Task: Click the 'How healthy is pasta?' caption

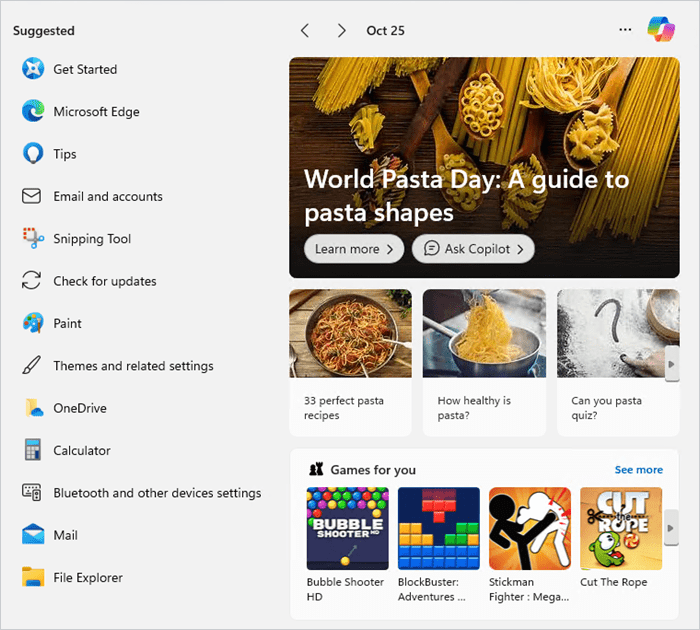Action: 474,408
